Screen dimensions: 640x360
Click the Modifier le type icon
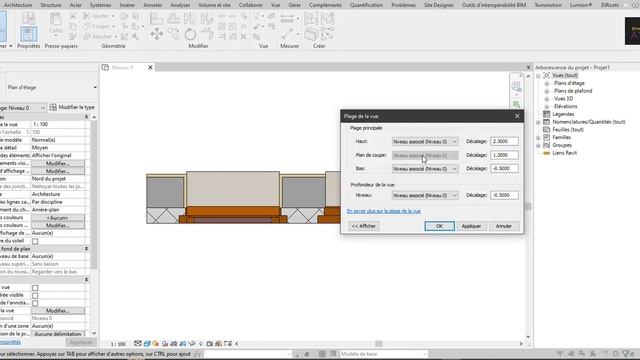coord(53,107)
